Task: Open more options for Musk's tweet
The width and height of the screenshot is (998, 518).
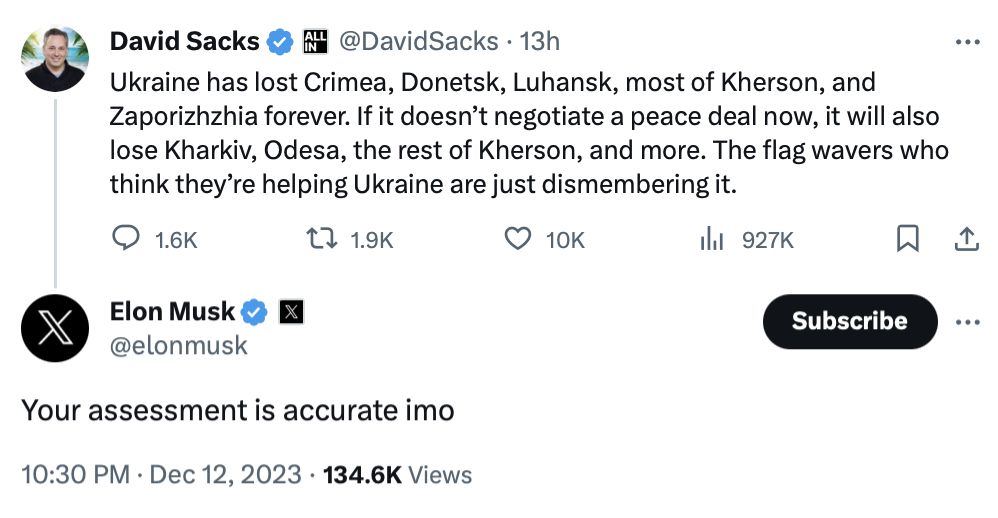Action: [x=967, y=322]
